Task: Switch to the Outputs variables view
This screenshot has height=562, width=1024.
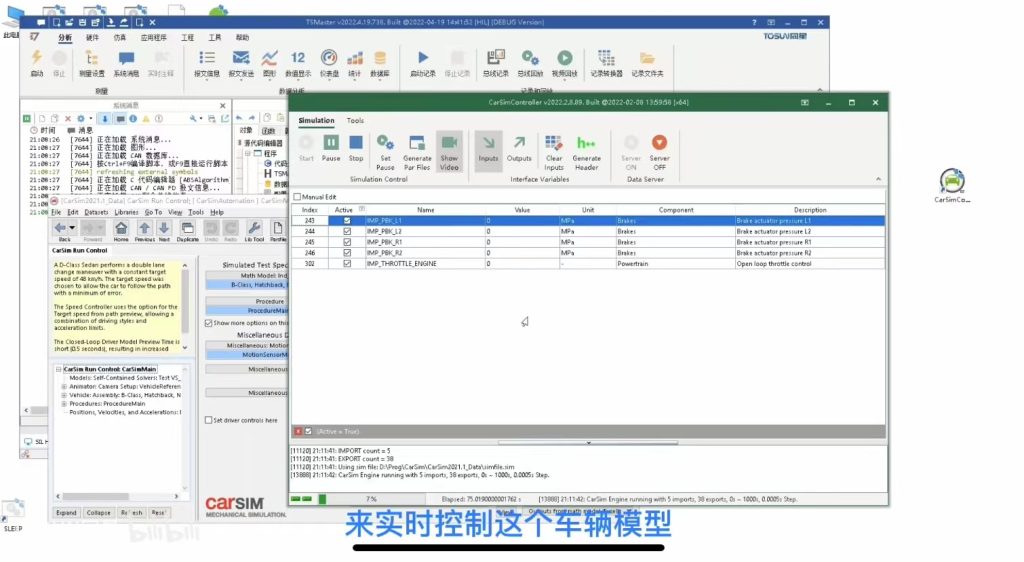Action: point(519,148)
